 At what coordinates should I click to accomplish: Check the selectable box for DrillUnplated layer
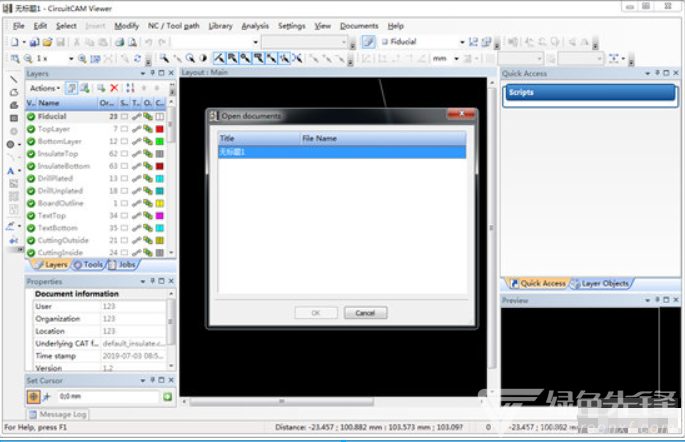point(125,191)
